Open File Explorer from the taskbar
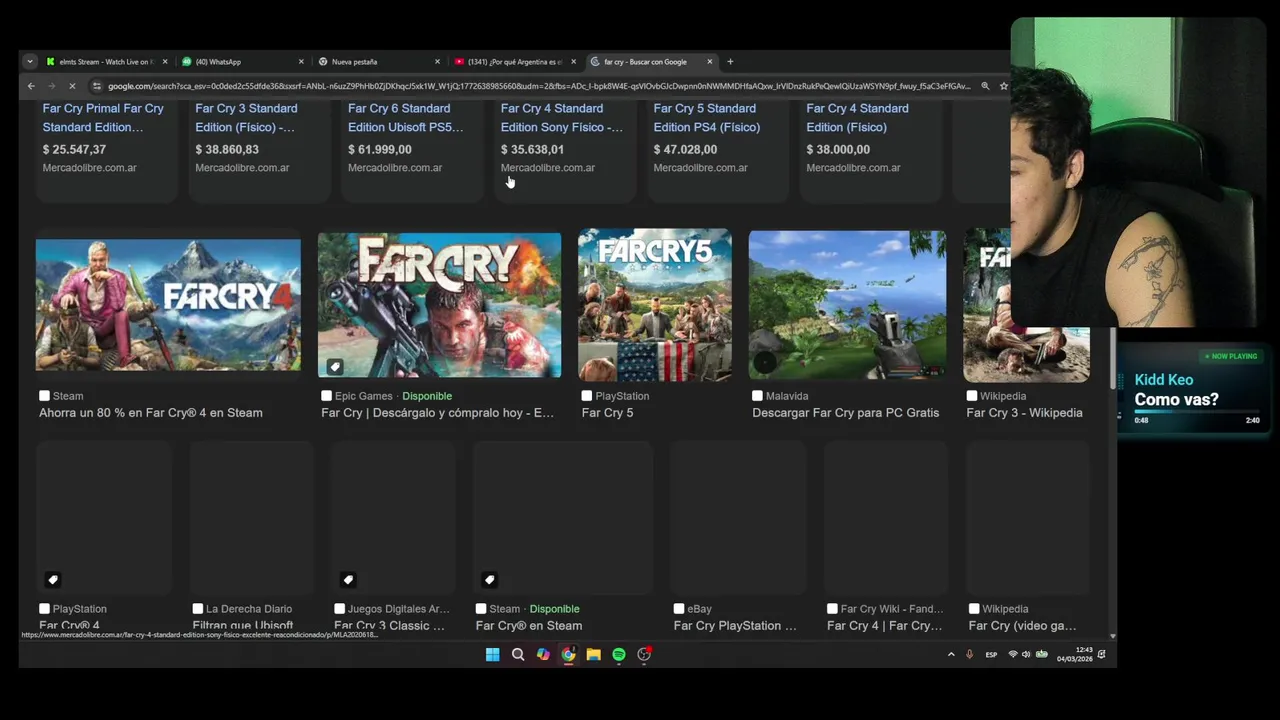Image resolution: width=1280 pixels, height=720 pixels. [594, 655]
